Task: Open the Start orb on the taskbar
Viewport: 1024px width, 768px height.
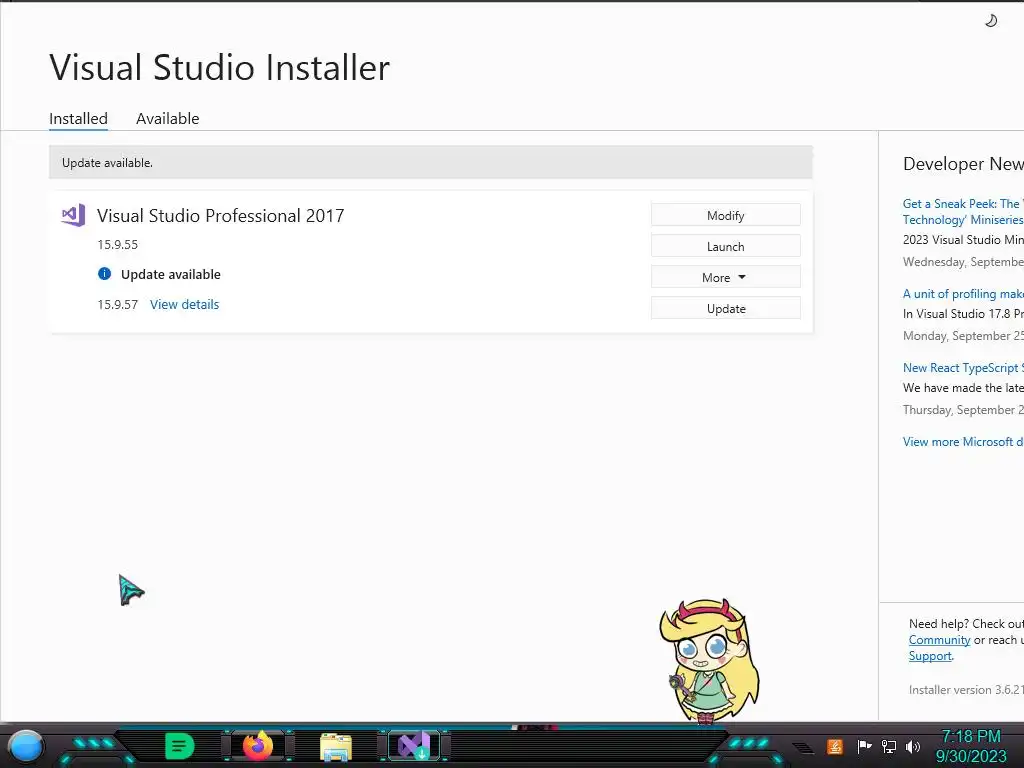Action: click(x=26, y=746)
